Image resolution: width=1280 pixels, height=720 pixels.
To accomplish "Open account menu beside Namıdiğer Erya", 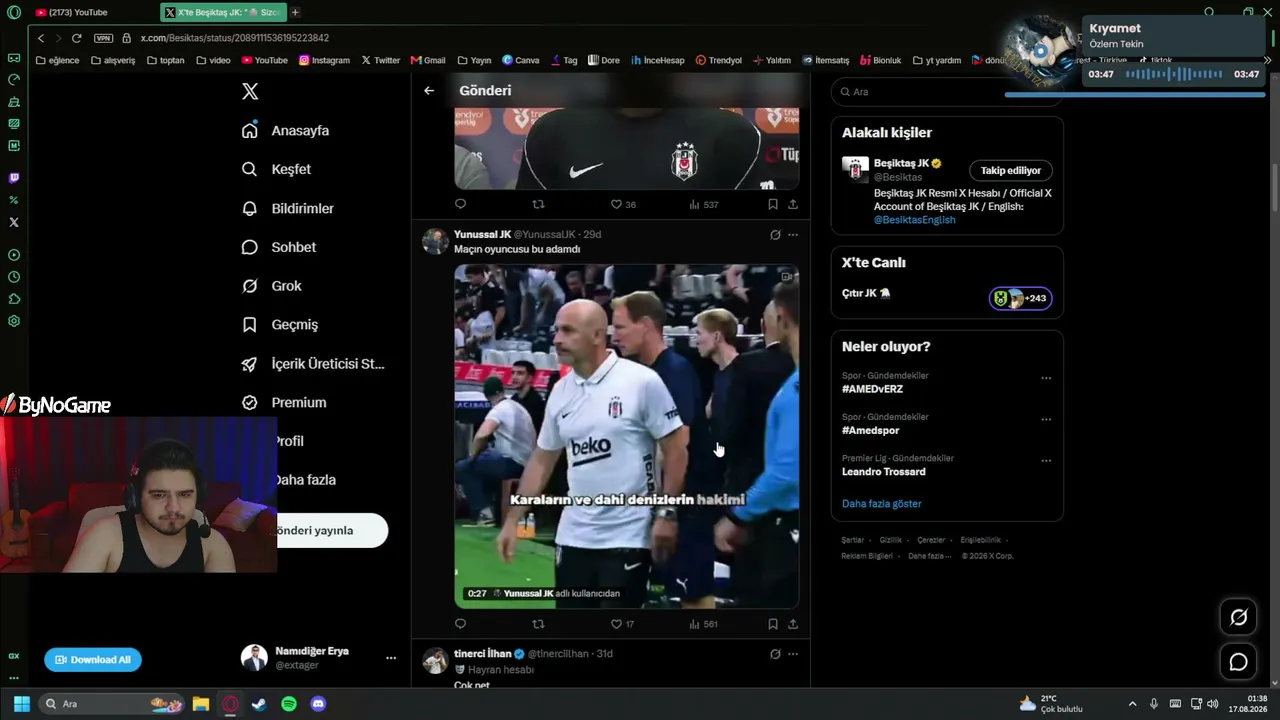I will point(391,658).
